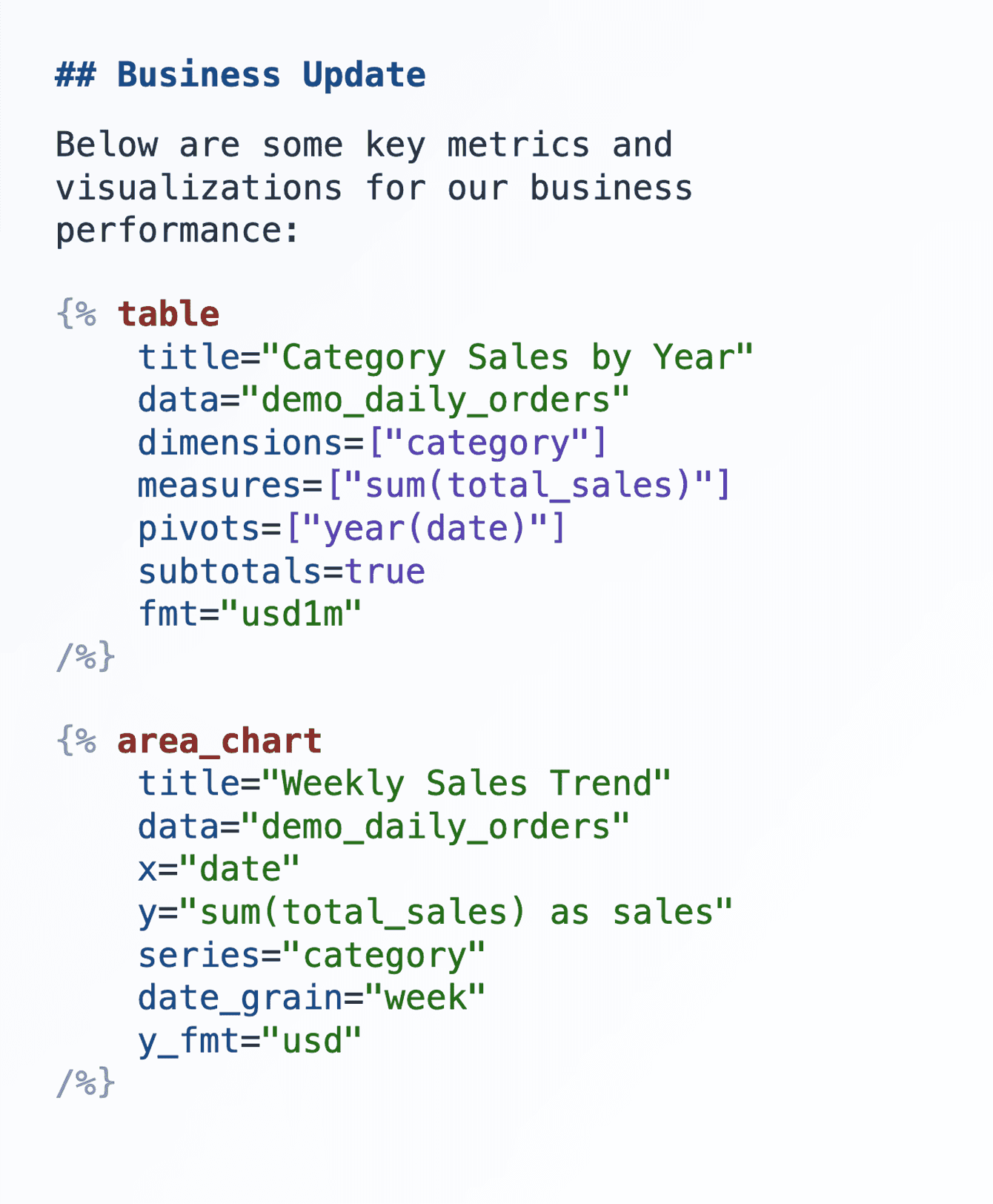993x1204 pixels.
Task: Click the "Weekly Sales Trend" title string
Action: [x=466, y=784]
